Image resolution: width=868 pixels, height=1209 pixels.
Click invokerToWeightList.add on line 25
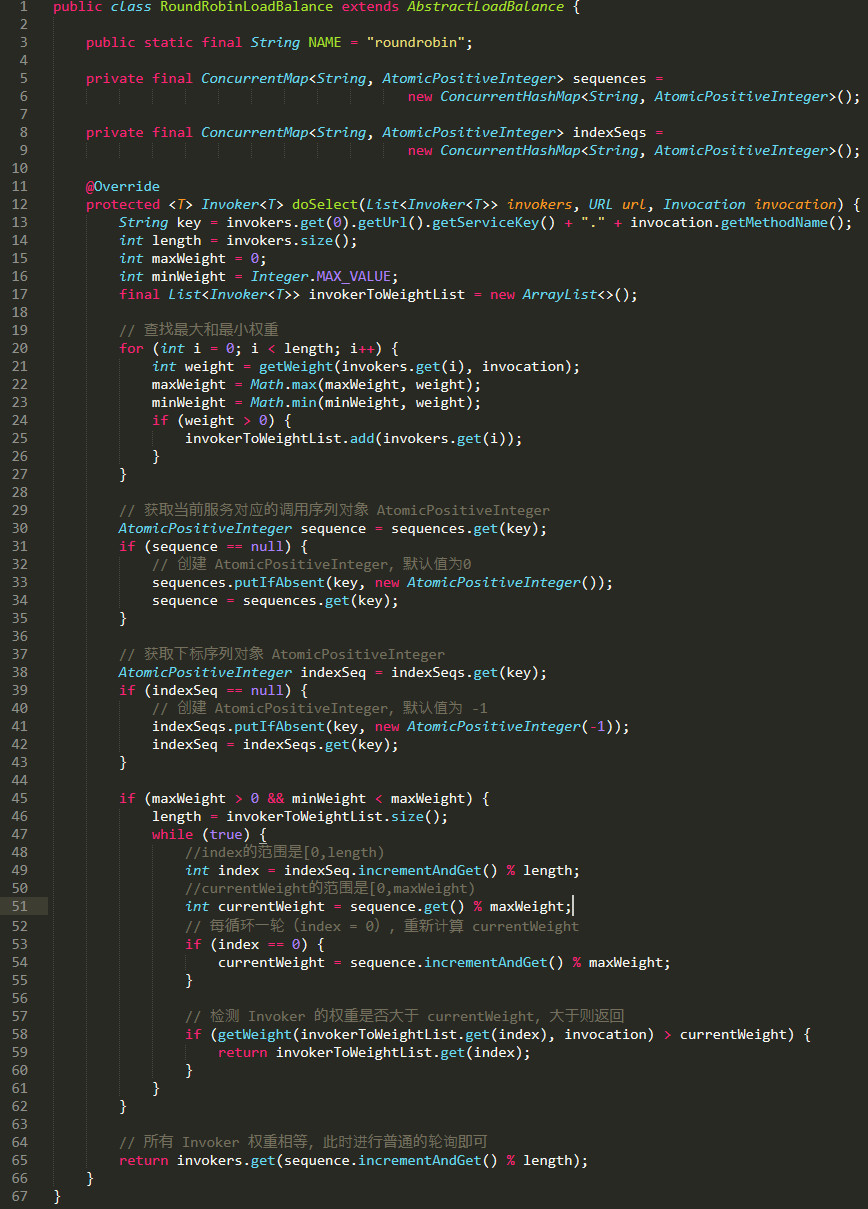click(x=280, y=439)
